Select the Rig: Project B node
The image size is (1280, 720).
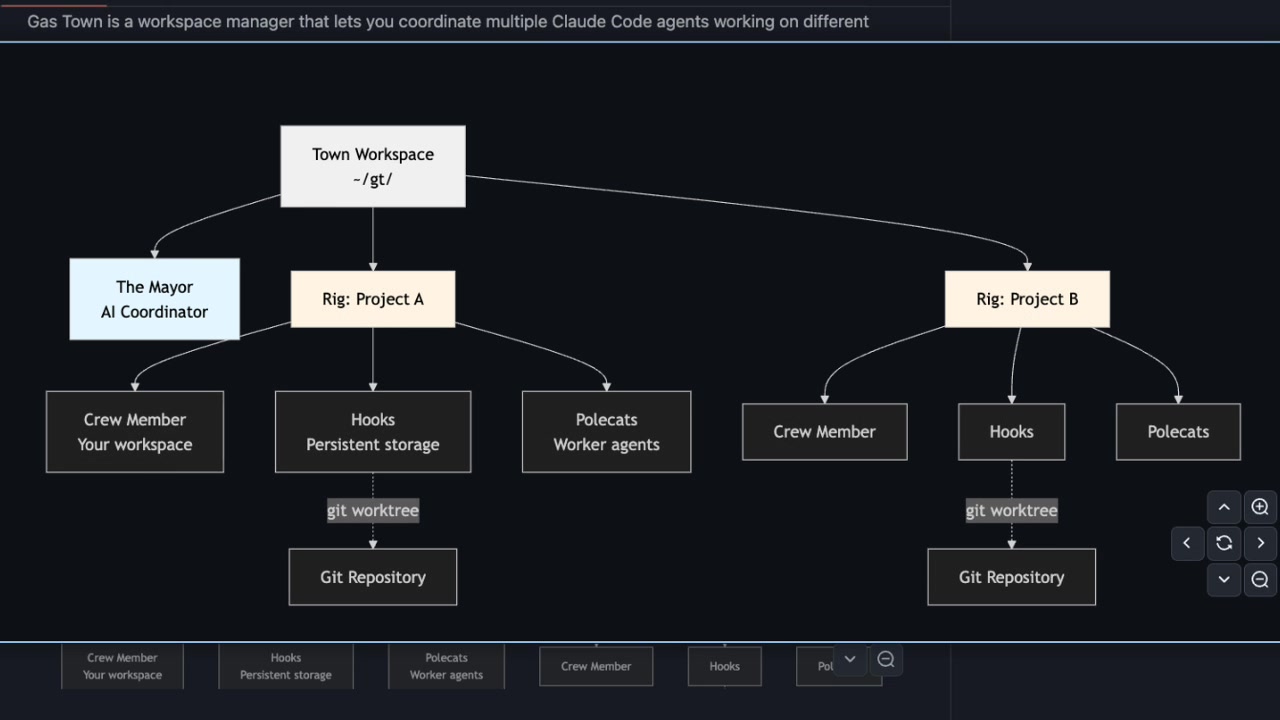click(x=1027, y=298)
